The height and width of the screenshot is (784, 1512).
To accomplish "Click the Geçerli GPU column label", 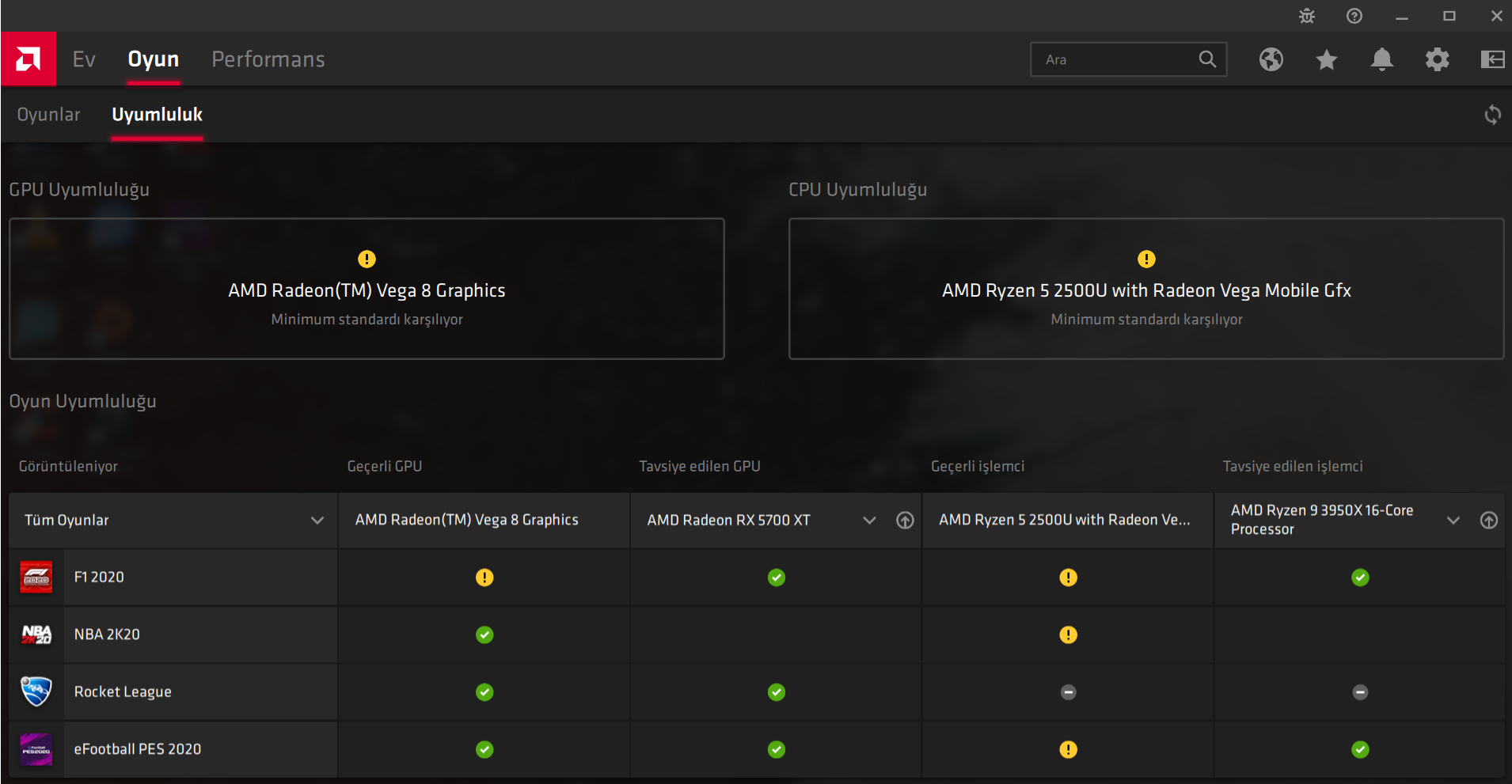I will [385, 467].
